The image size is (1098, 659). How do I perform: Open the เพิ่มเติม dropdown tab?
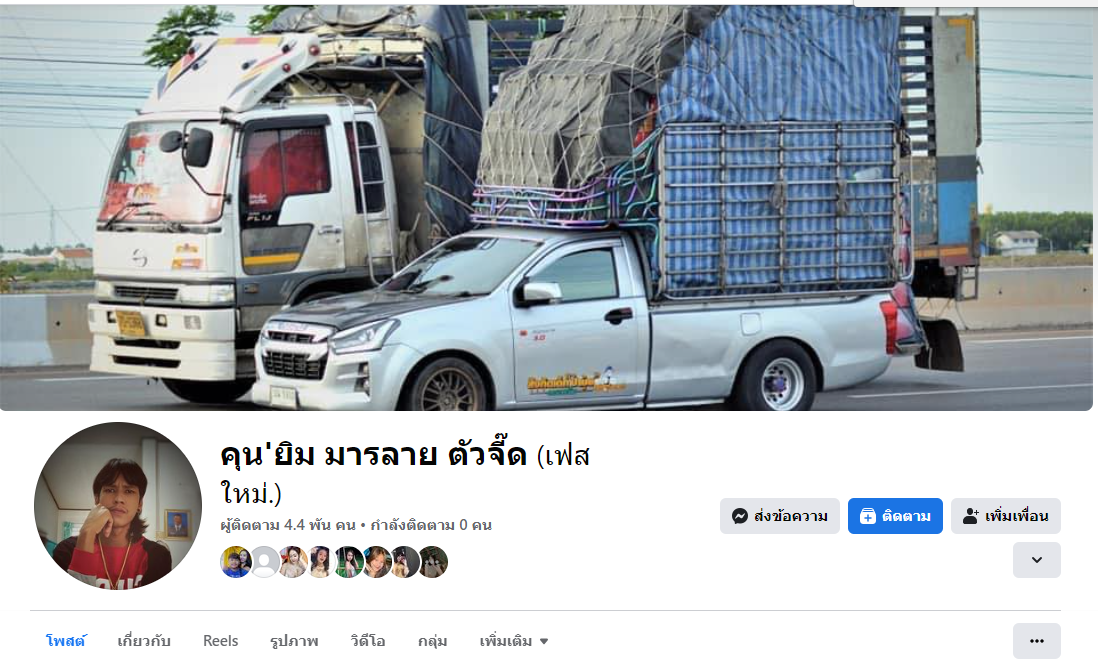click(513, 641)
